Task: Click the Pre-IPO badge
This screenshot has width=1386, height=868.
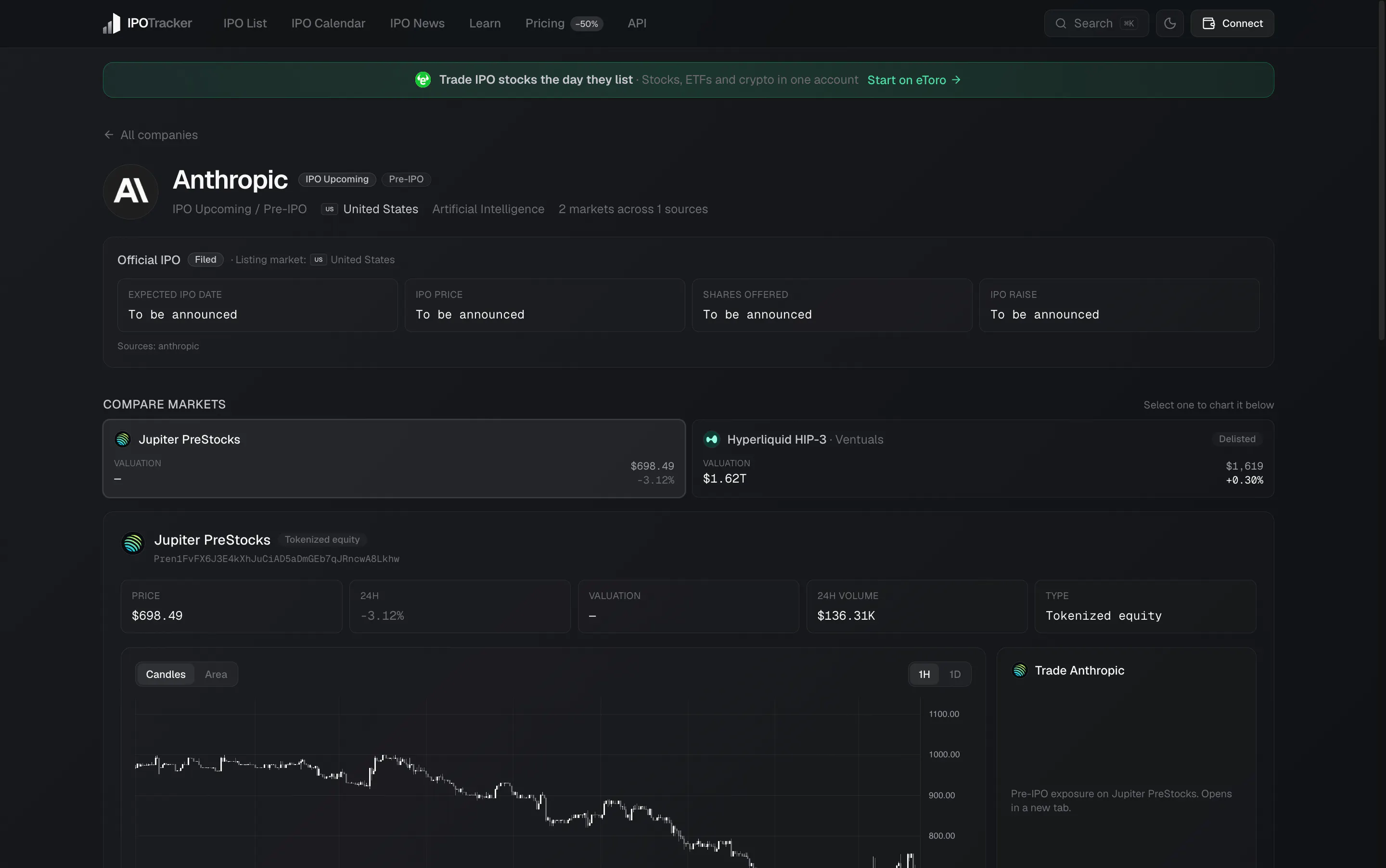Action: coord(407,179)
